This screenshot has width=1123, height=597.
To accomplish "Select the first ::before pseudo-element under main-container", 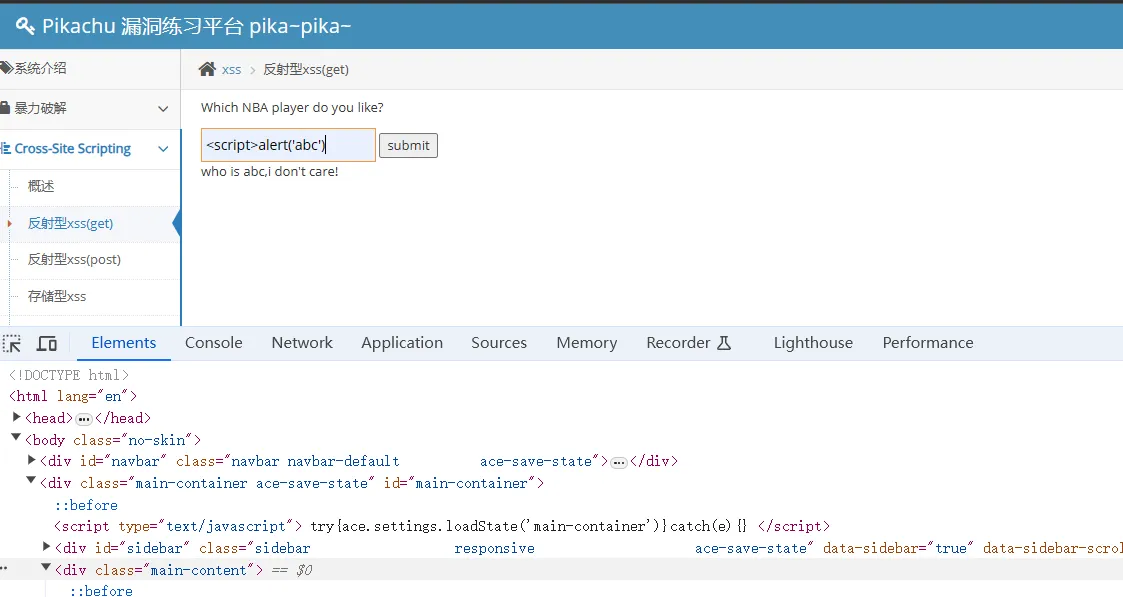I will tap(87, 505).
